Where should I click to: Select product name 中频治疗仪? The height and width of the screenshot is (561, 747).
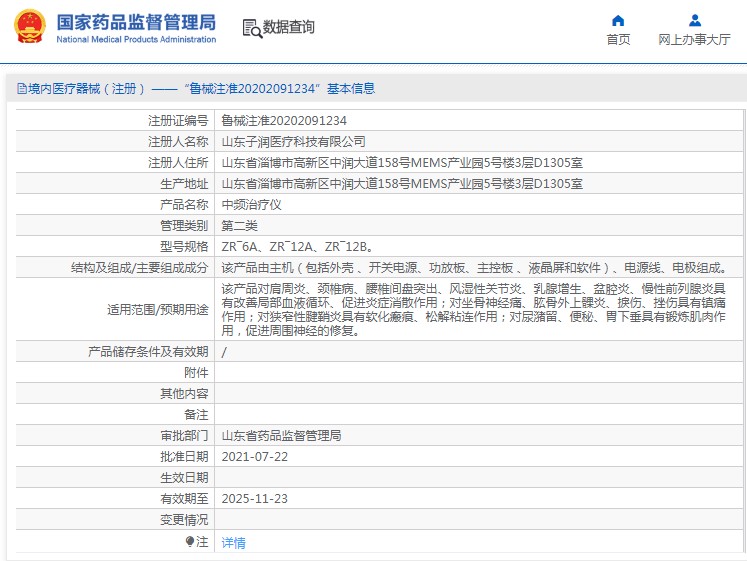pyautogui.click(x=252, y=205)
